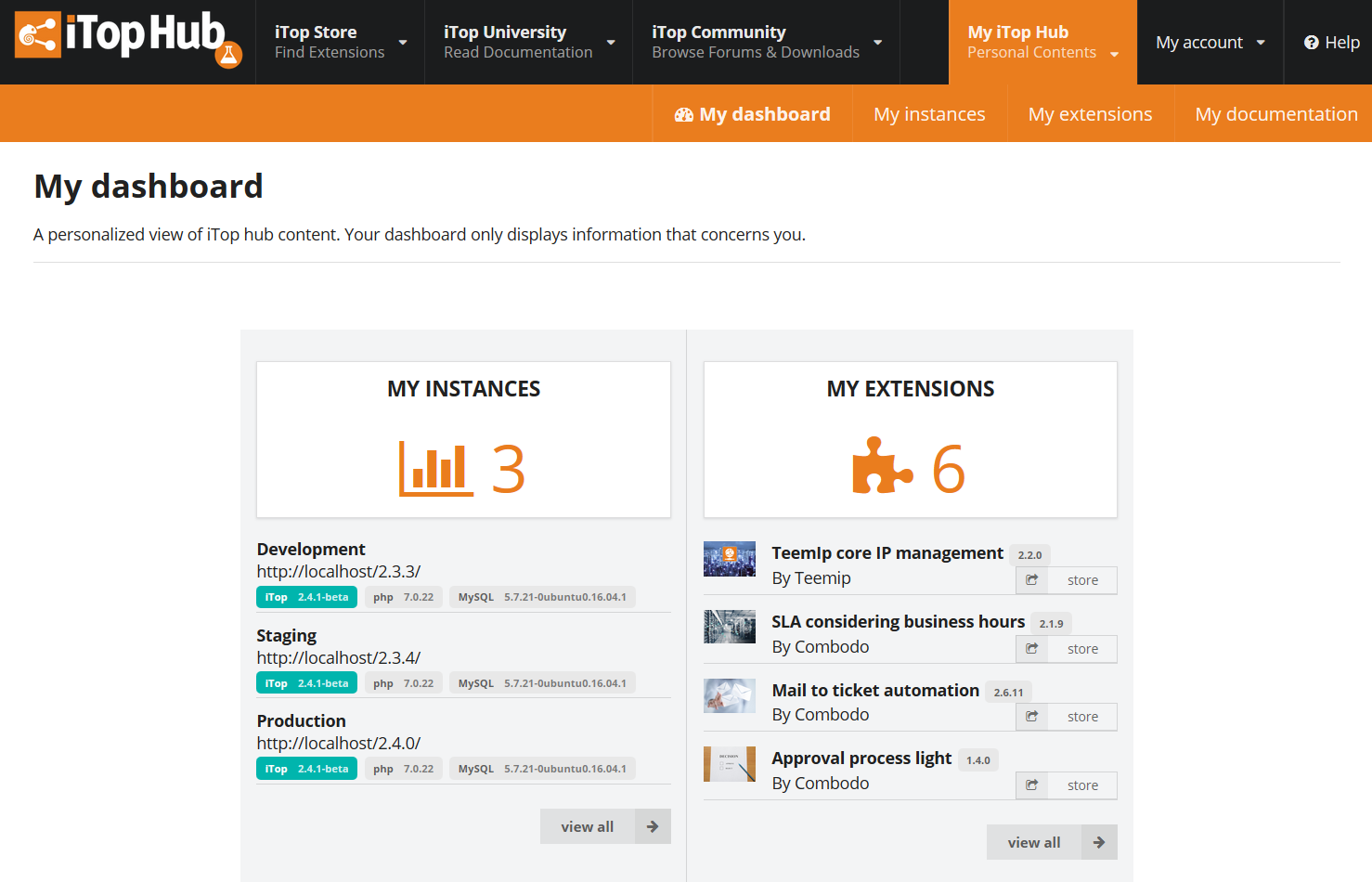Click the bar chart icon in My Instances
1372x882 pixels.
point(435,468)
